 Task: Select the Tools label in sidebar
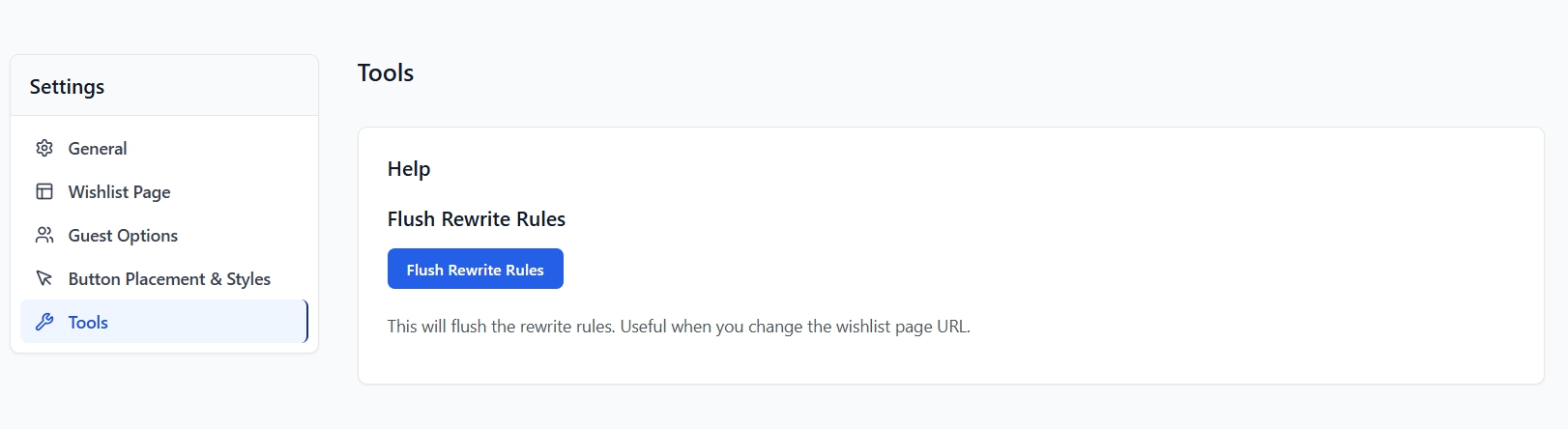(x=88, y=323)
